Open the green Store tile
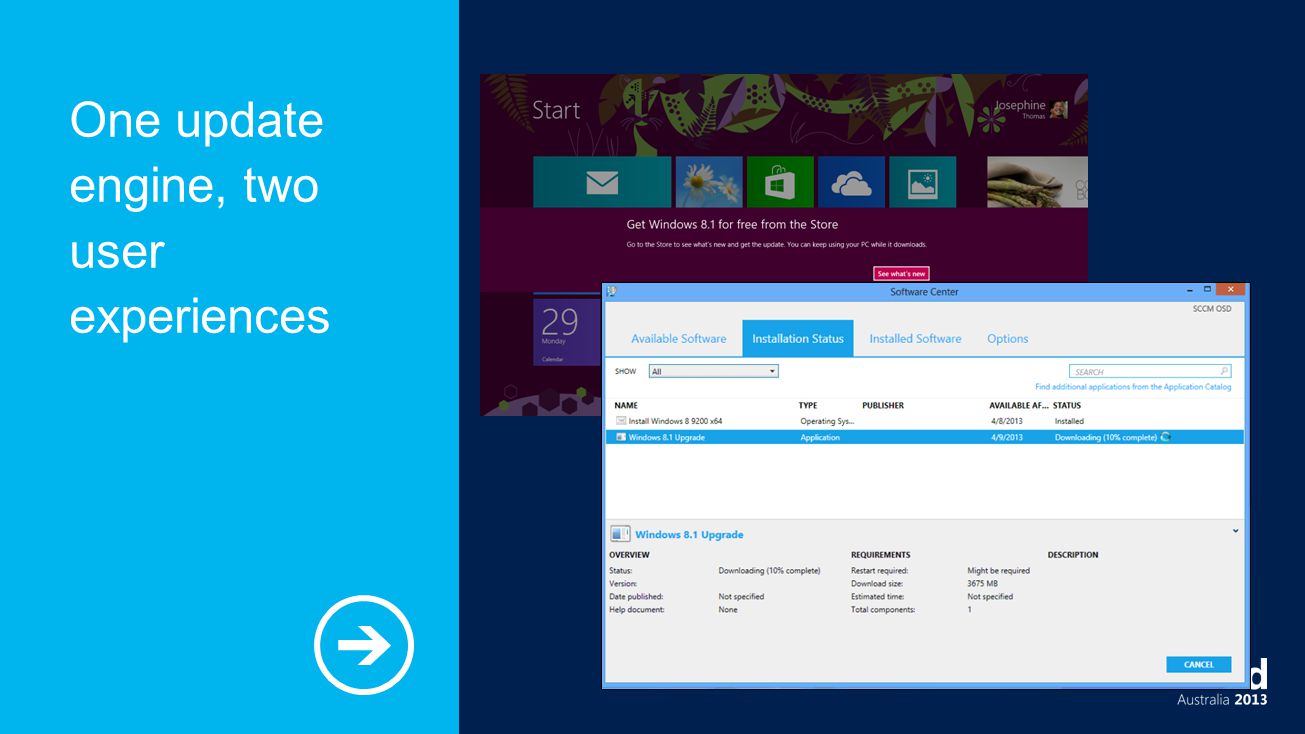The height and width of the screenshot is (734, 1305). (780, 182)
